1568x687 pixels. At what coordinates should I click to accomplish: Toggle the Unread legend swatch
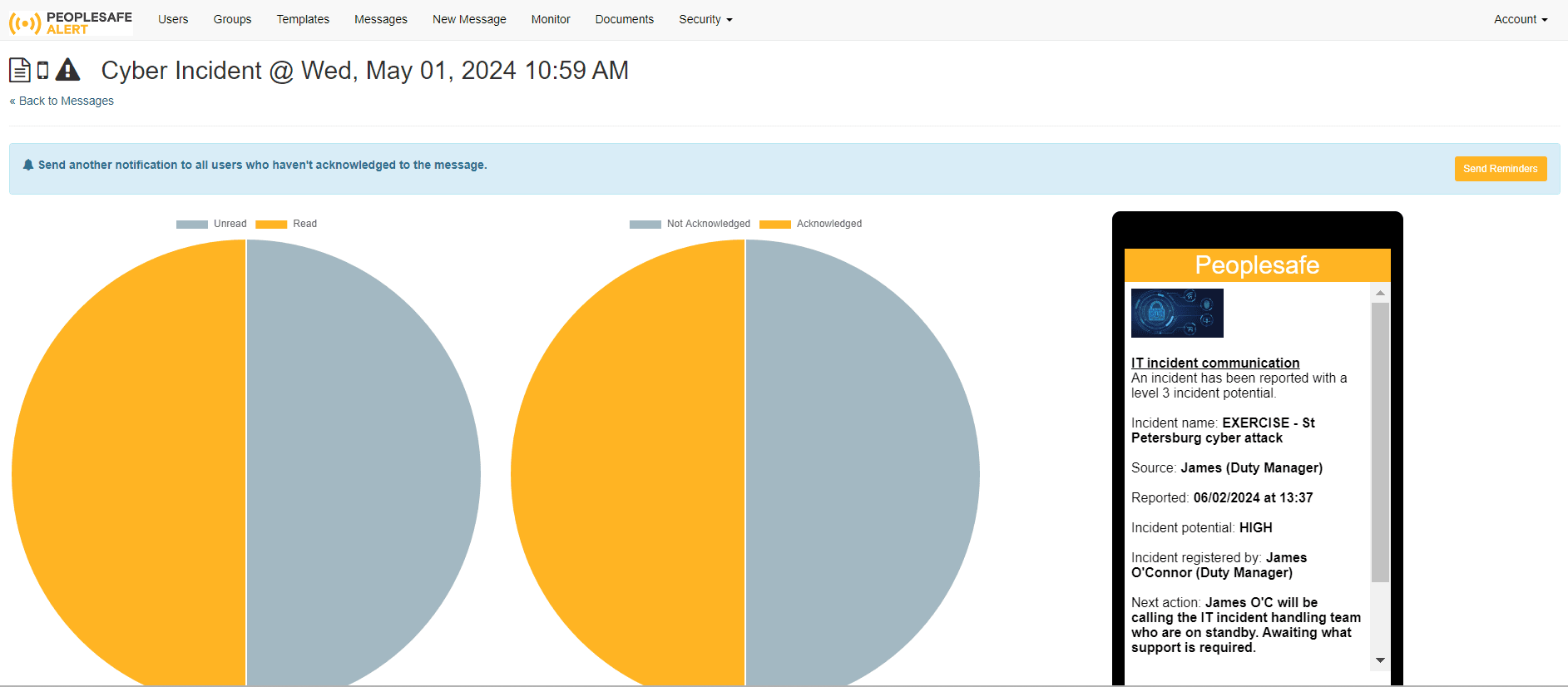click(192, 224)
